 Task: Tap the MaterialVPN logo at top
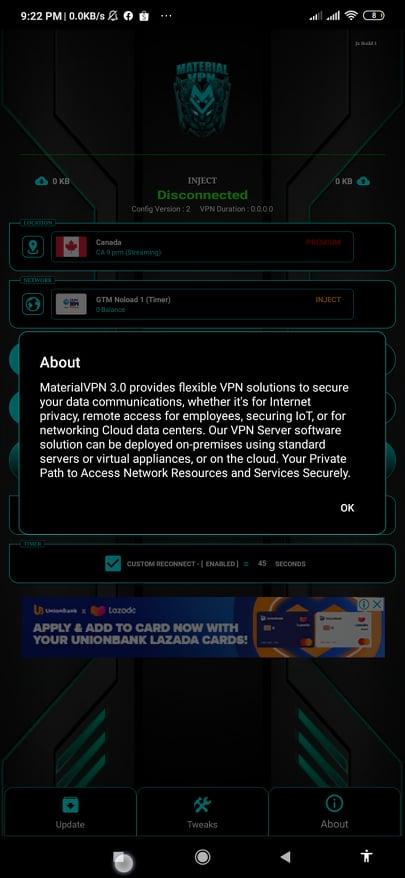click(202, 100)
